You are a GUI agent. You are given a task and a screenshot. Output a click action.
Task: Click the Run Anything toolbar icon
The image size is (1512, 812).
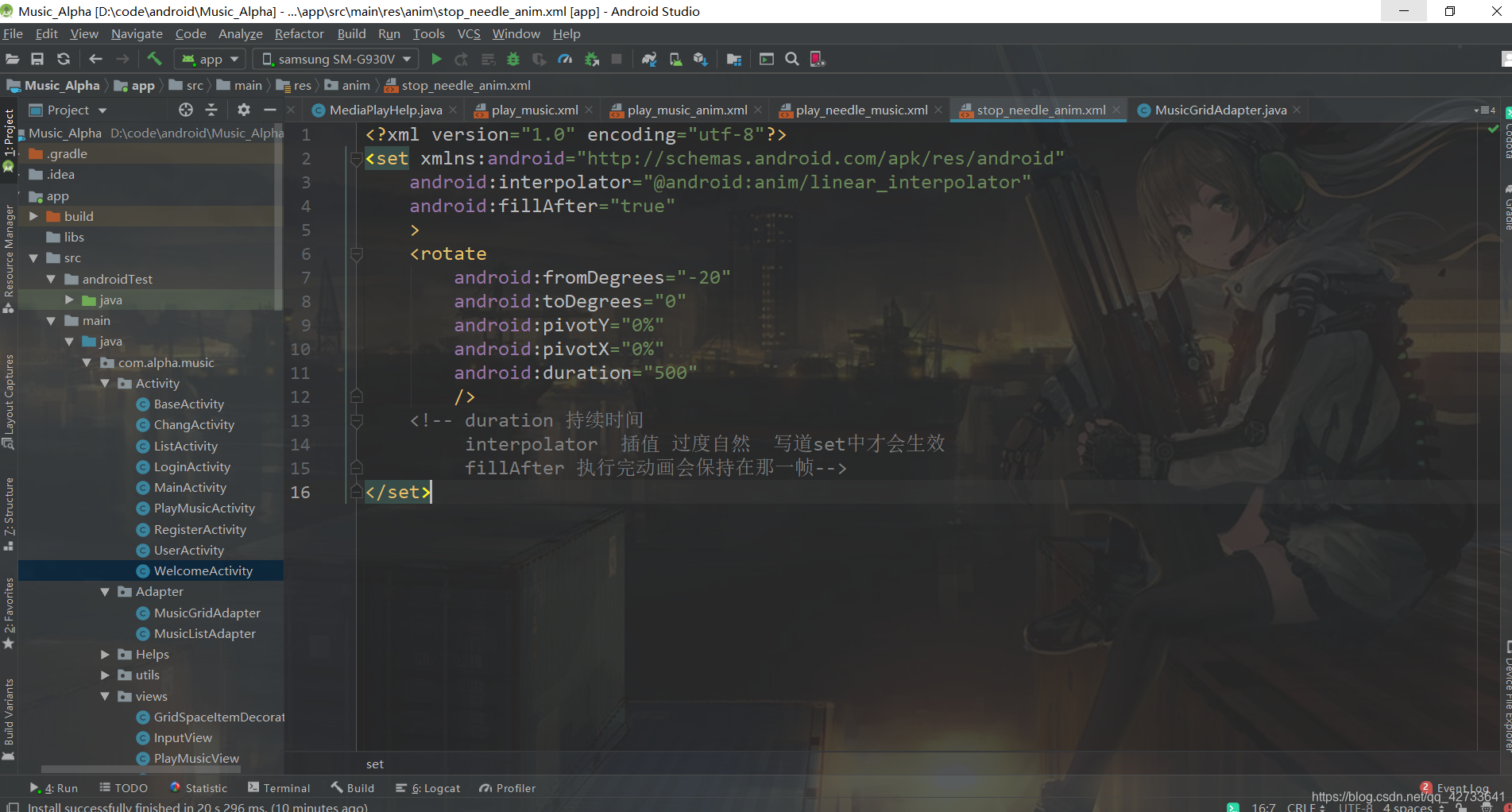[x=767, y=59]
